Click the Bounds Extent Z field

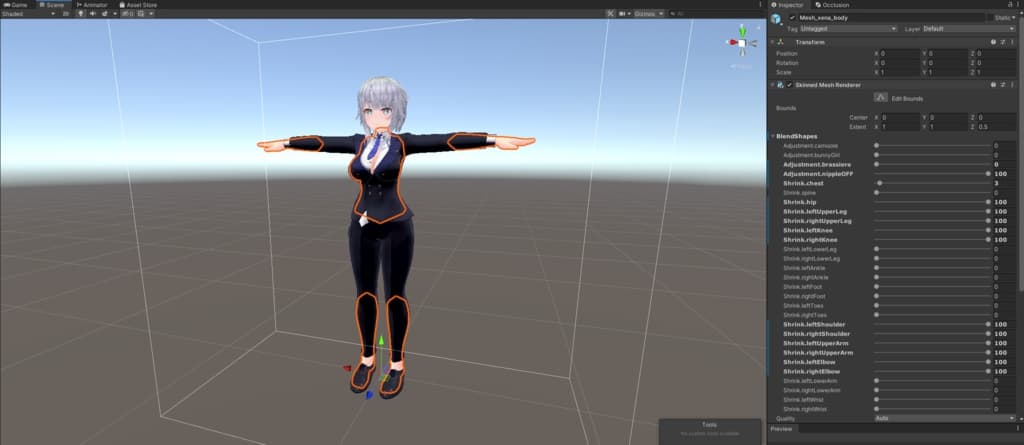click(x=996, y=126)
